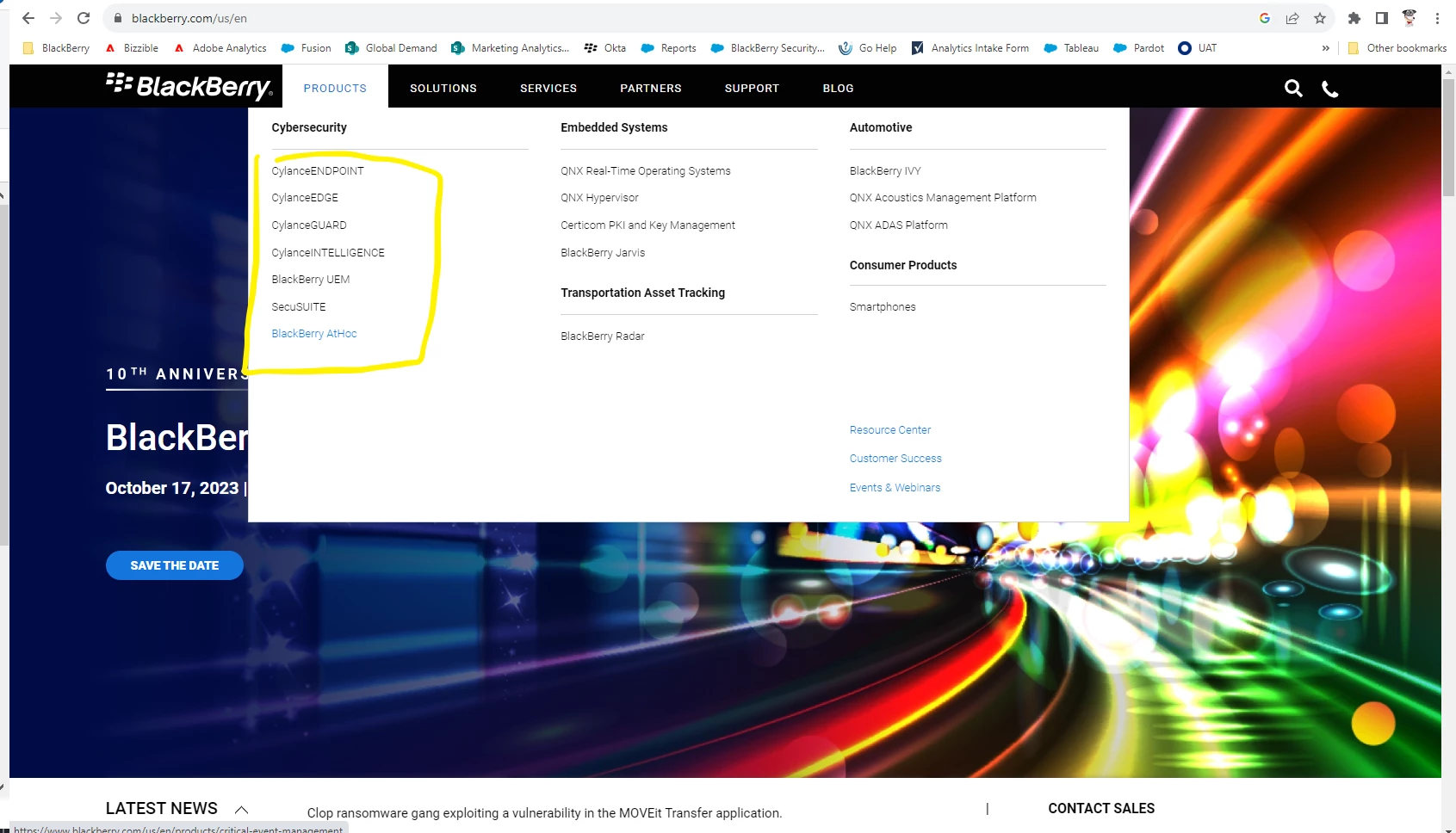The width and height of the screenshot is (1456, 833).
Task: Click Contact Sales
Action: pyautogui.click(x=1101, y=809)
